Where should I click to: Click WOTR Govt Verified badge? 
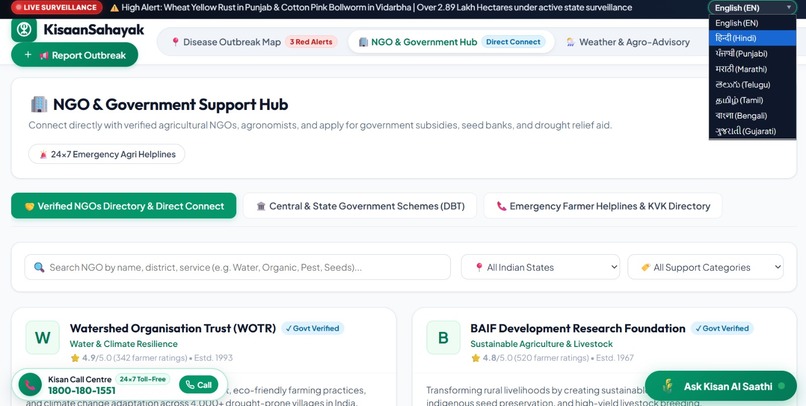pyautogui.click(x=313, y=328)
